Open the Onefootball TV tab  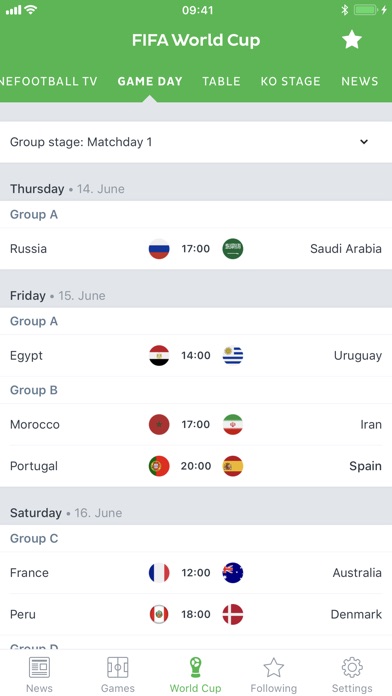point(48,81)
